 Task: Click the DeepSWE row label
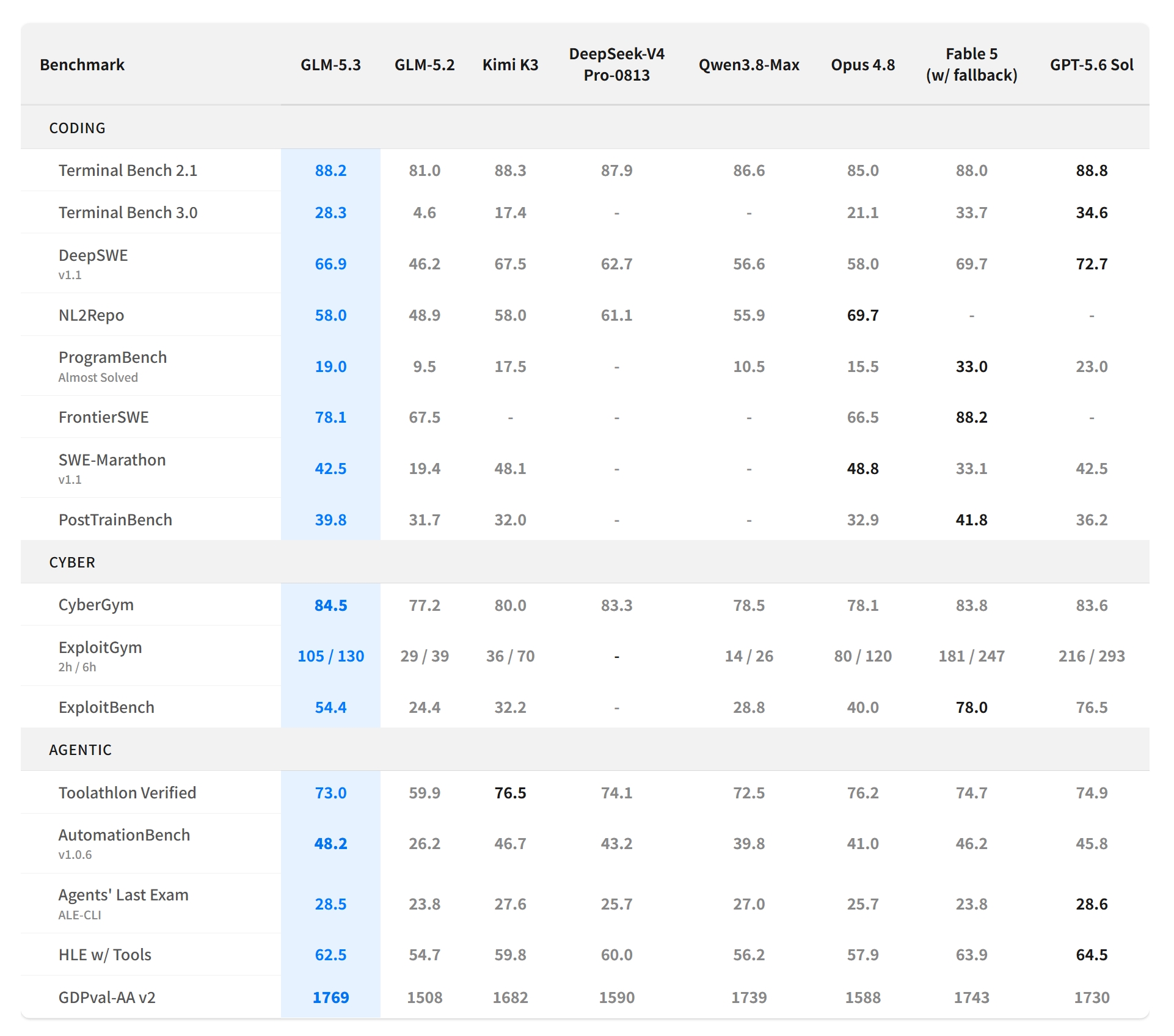tap(93, 255)
